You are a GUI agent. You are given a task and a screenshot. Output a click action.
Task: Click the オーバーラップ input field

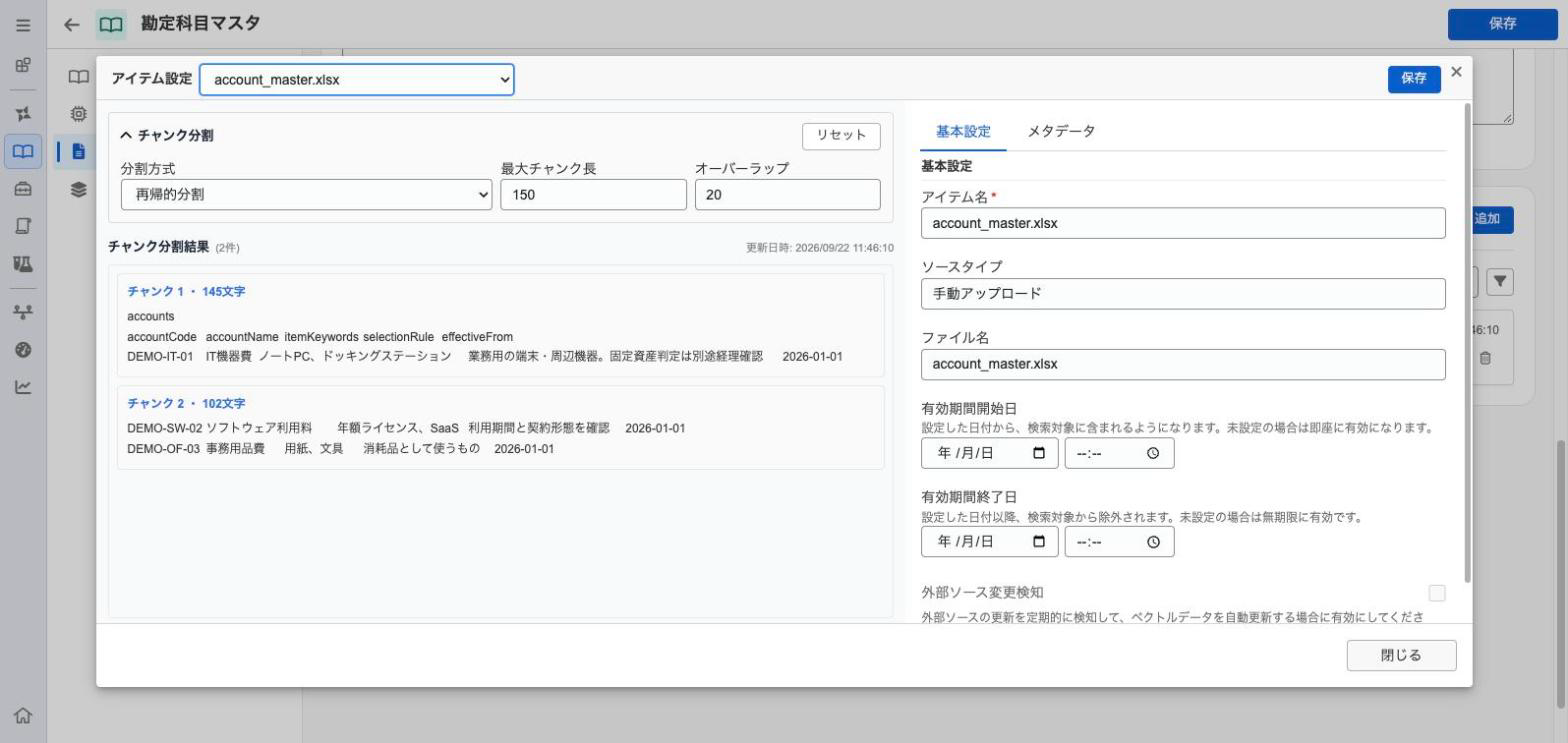tap(788, 195)
